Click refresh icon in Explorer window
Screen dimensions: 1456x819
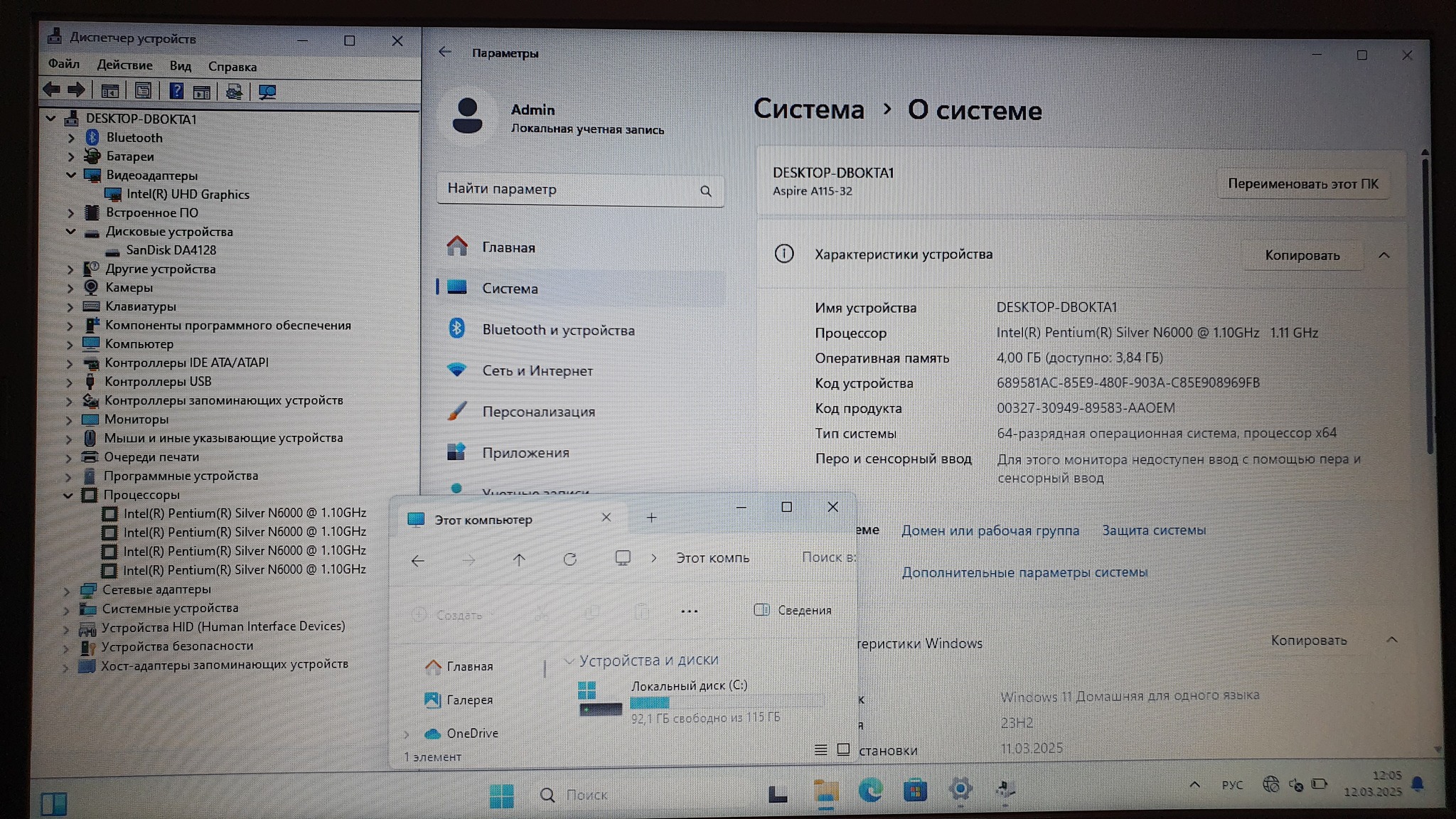tap(569, 560)
